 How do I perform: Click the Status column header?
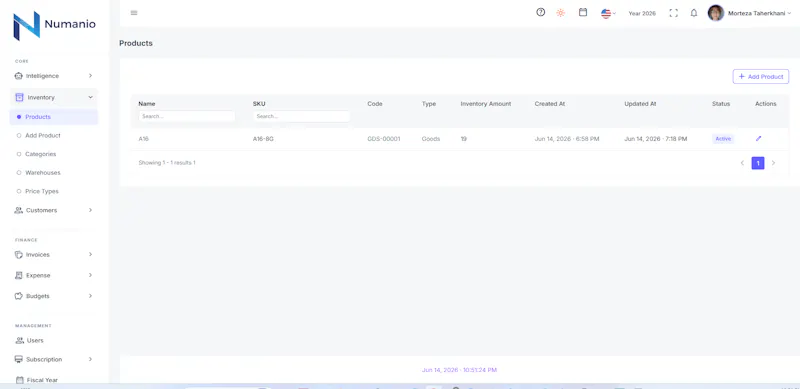coord(721,104)
